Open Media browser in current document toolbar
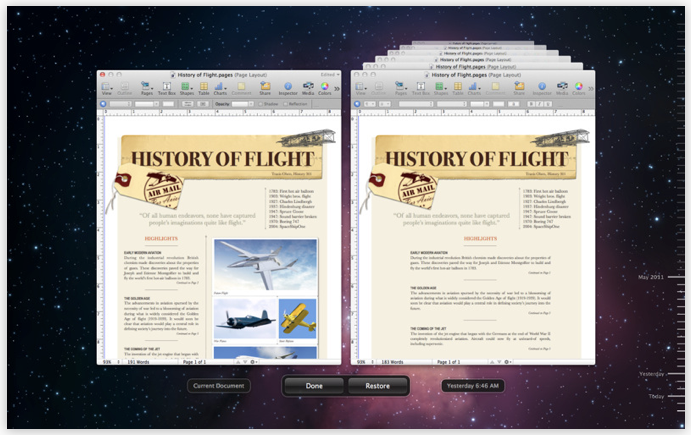Screen dimensions: 691x435 click(x=308, y=88)
